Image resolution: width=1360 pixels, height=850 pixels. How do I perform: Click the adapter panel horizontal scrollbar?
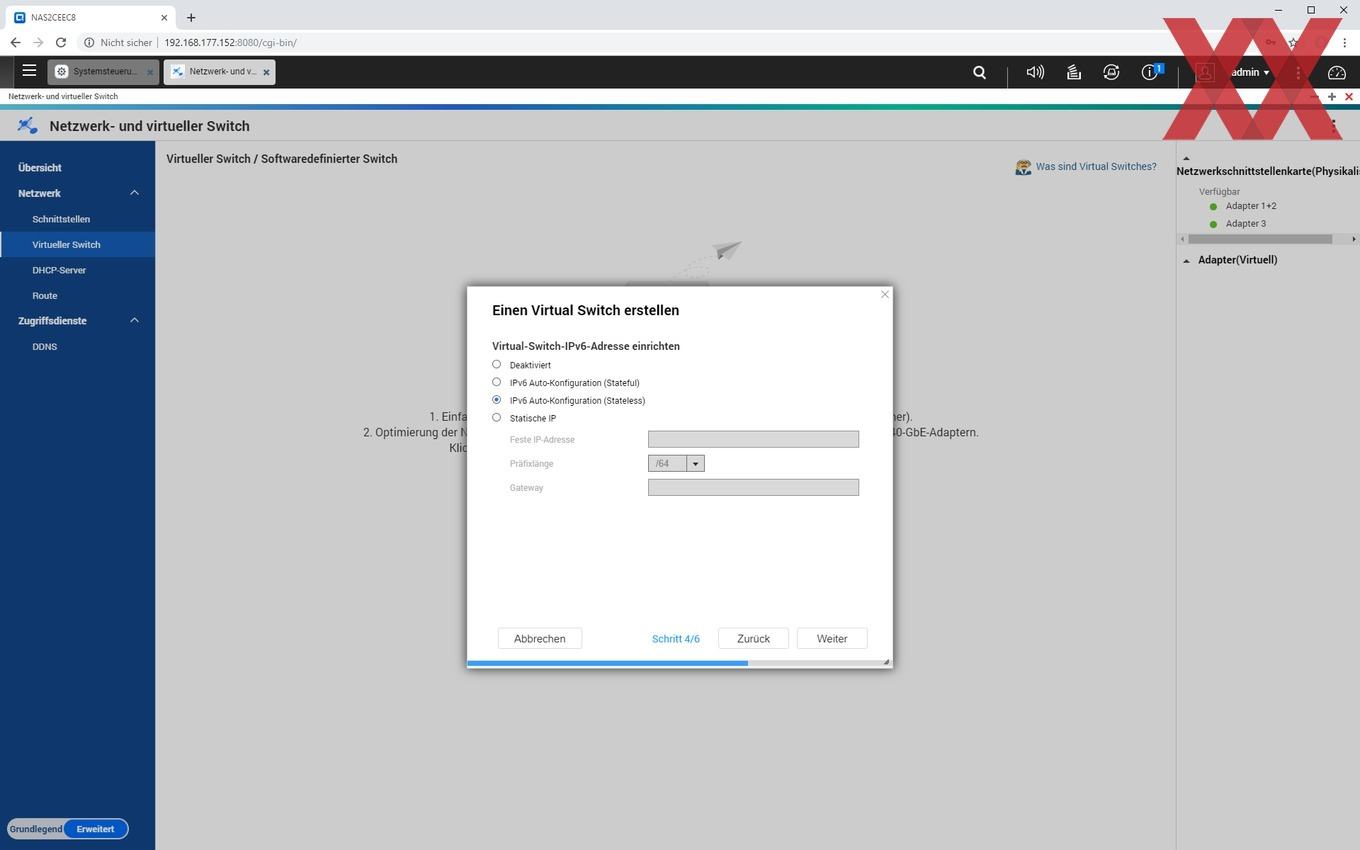point(1260,239)
